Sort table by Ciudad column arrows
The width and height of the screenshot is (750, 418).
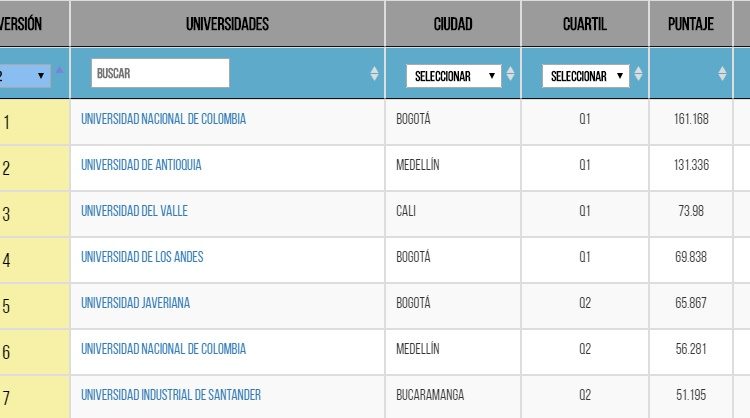511,74
